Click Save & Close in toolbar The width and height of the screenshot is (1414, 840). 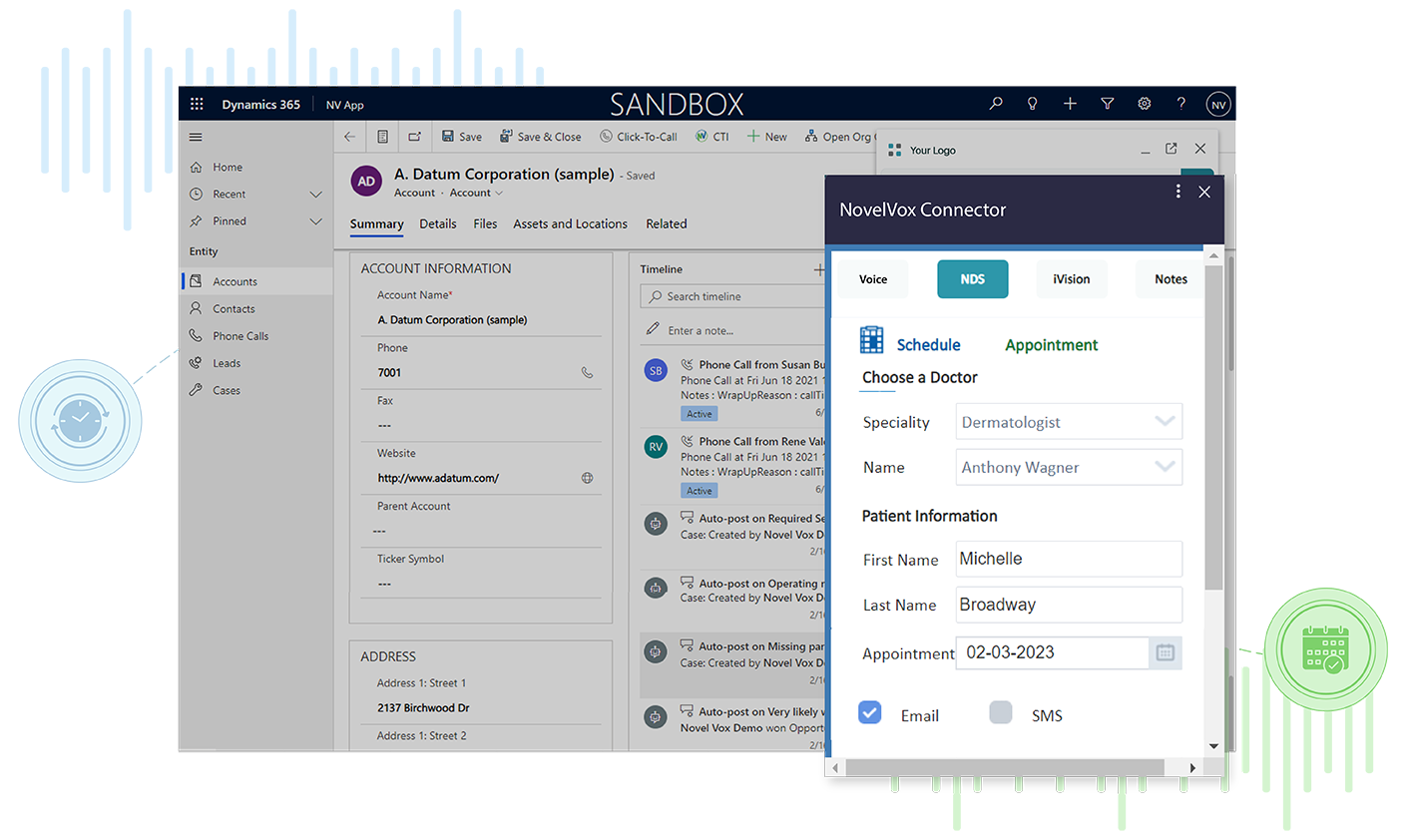(541, 138)
